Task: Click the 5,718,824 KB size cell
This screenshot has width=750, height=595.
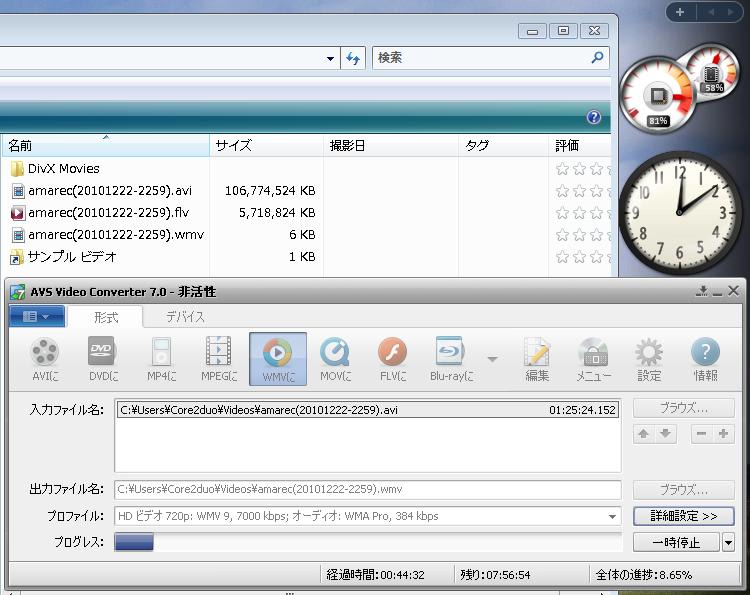Action: pyautogui.click(x=277, y=213)
